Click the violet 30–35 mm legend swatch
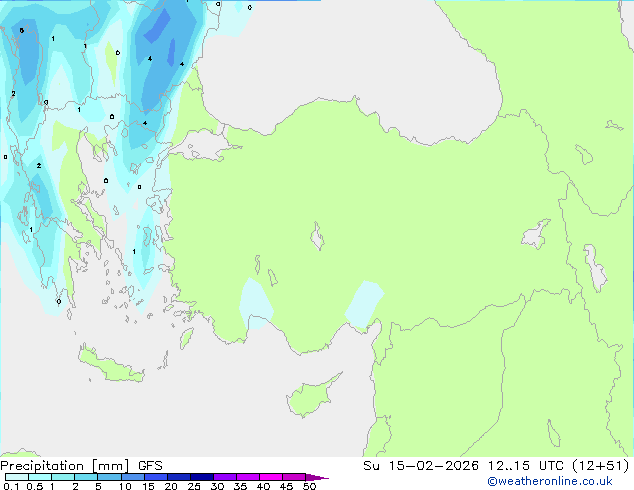The height and width of the screenshot is (490, 634). coord(224,477)
